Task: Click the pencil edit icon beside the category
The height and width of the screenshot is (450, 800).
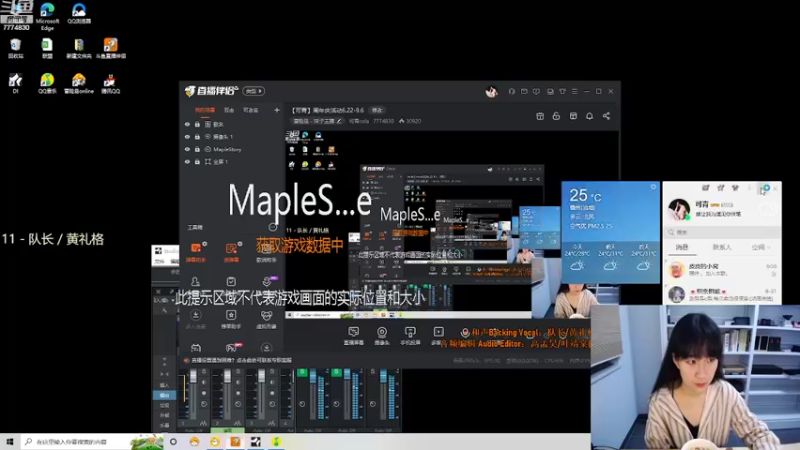Action: pyautogui.click(x=339, y=121)
